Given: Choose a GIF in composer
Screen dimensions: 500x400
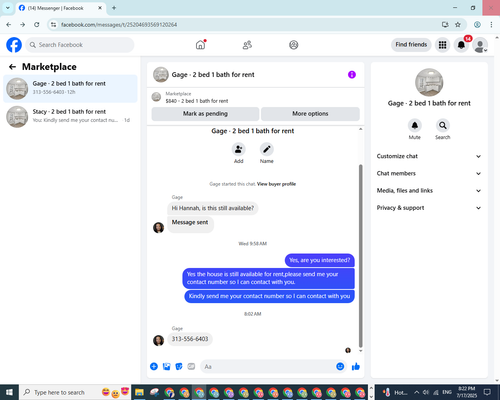Looking at the screenshot, I should [x=191, y=367].
